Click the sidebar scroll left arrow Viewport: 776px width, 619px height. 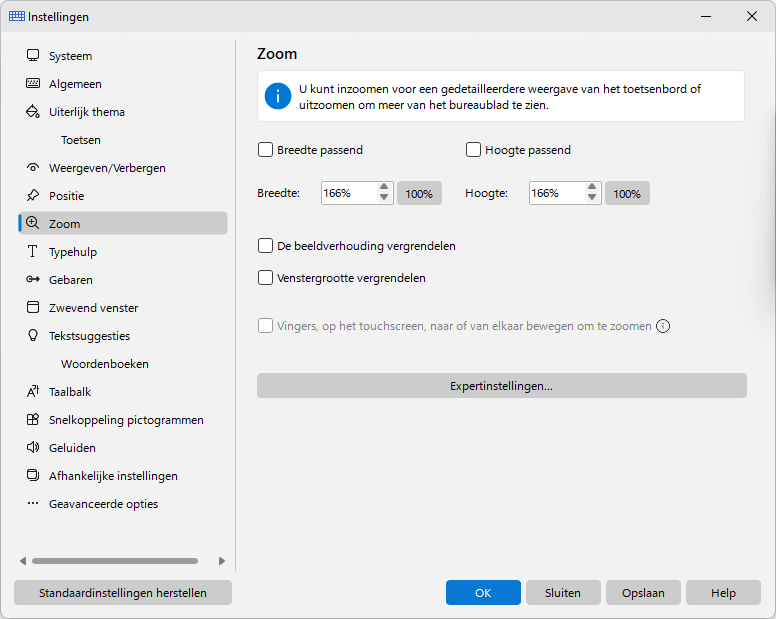tap(23, 561)
